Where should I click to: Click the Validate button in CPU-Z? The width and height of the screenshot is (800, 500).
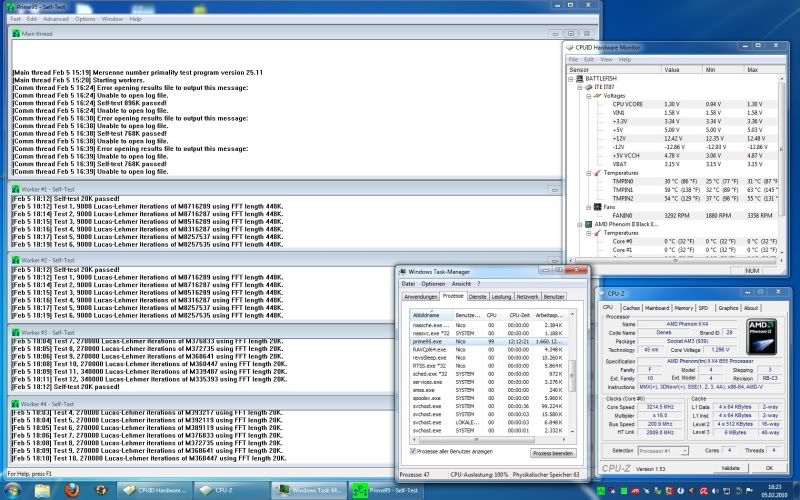tap(730, 468)
